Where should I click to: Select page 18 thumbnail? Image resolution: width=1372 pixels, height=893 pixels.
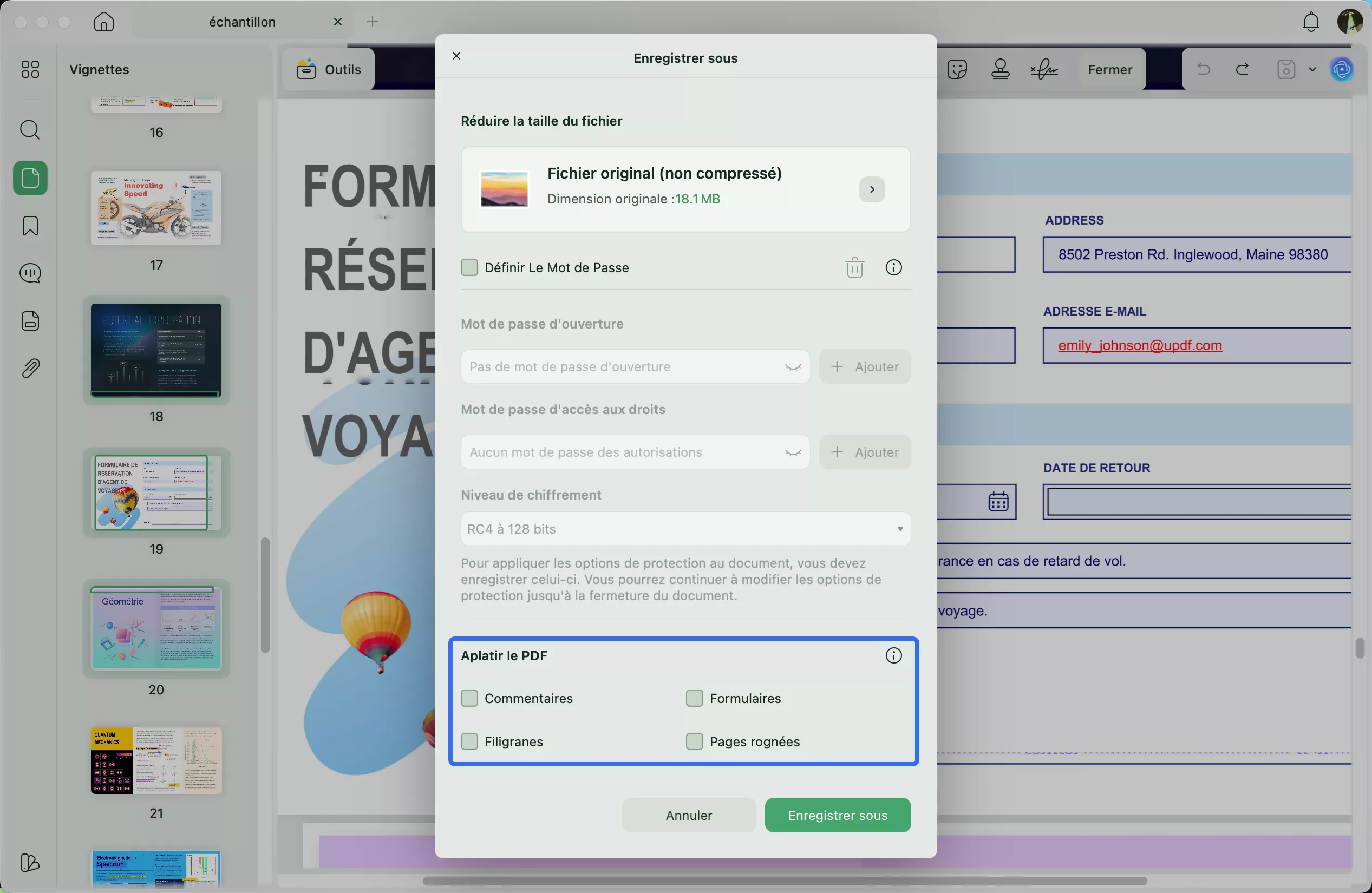tap(155, 350)
